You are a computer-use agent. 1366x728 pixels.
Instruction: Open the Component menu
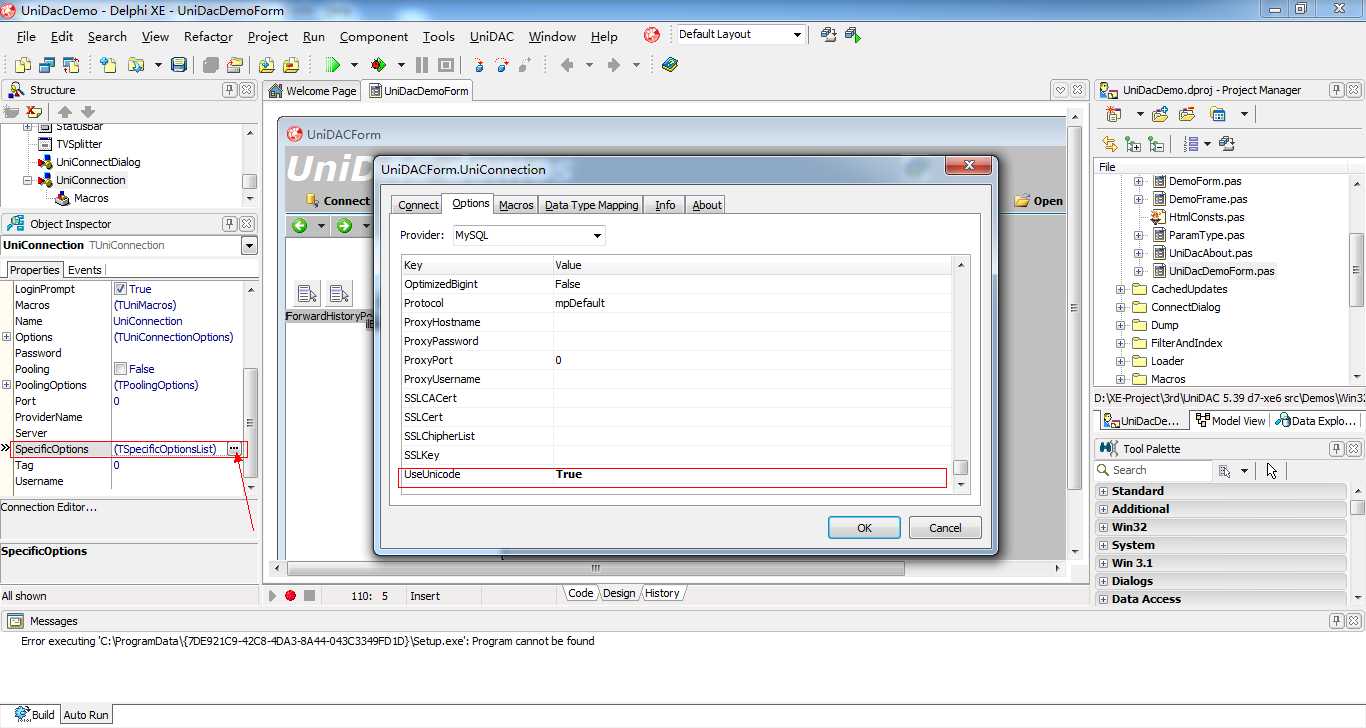point(374,37)
